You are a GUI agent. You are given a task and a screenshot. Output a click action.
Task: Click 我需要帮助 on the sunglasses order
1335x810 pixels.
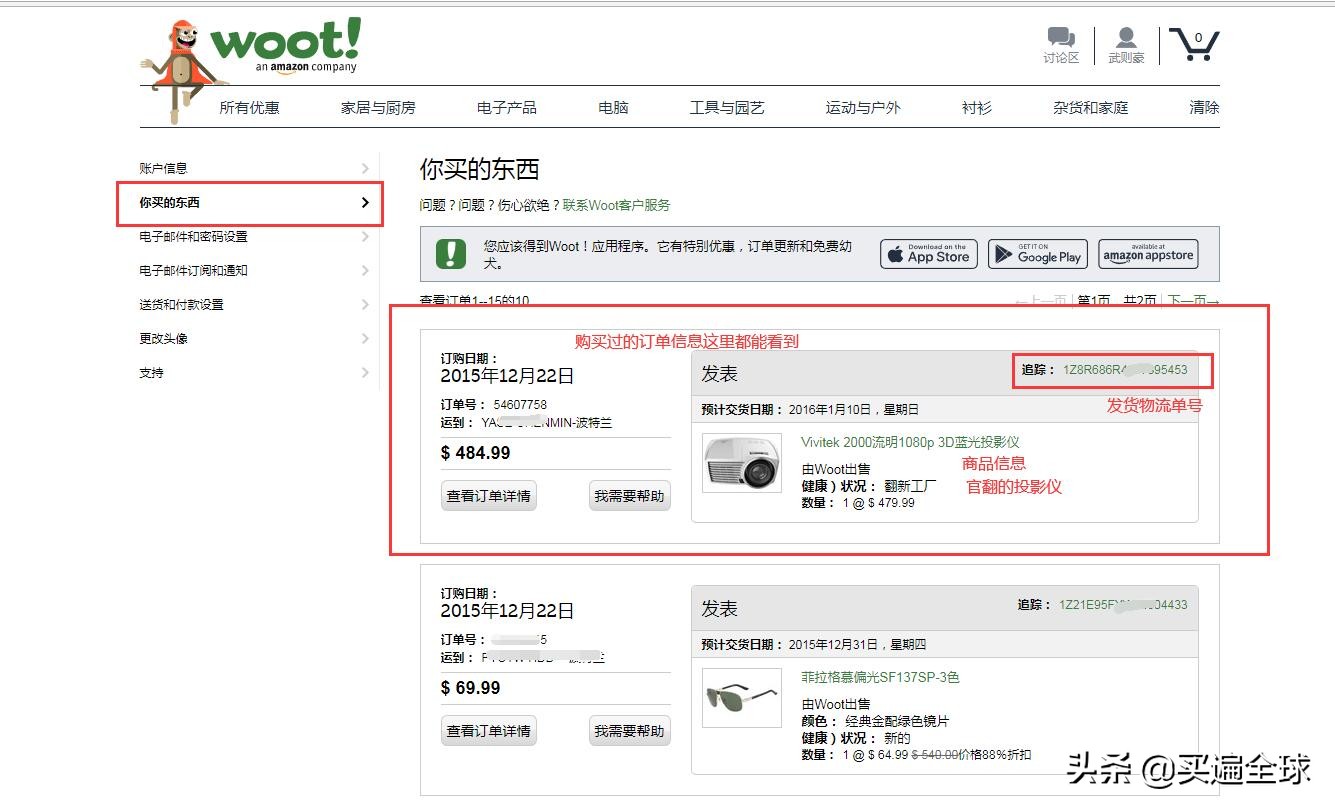tap(629, 730)
